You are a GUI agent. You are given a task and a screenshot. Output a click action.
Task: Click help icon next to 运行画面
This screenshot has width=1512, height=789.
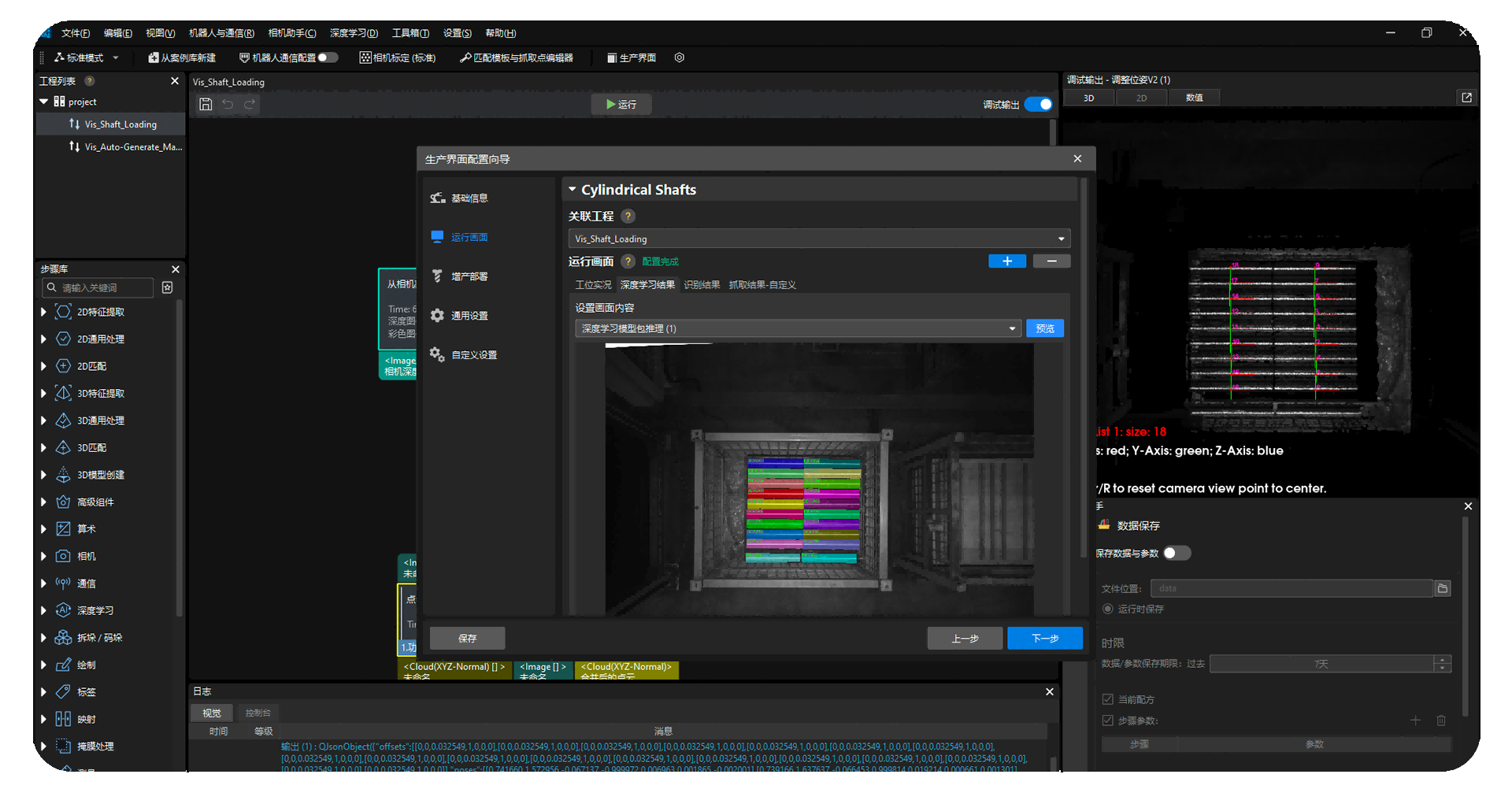[628, 261]
